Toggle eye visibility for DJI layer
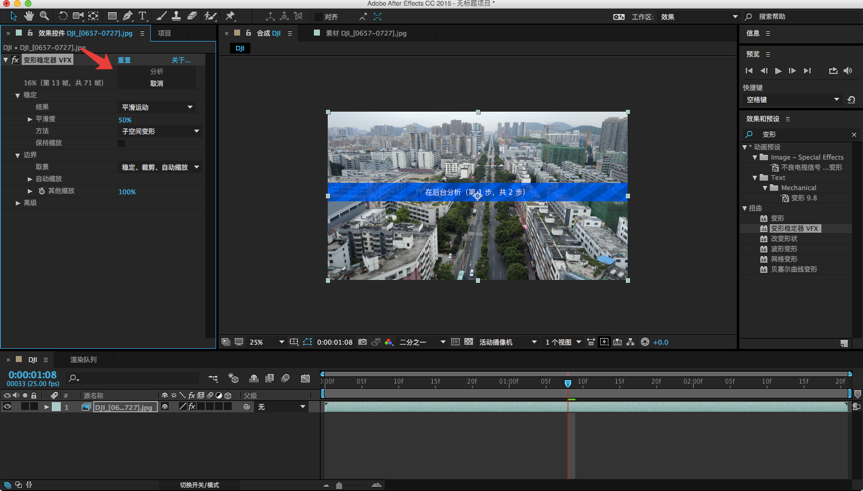The width and height of the screenshot is (863, 491). (7, 407)
